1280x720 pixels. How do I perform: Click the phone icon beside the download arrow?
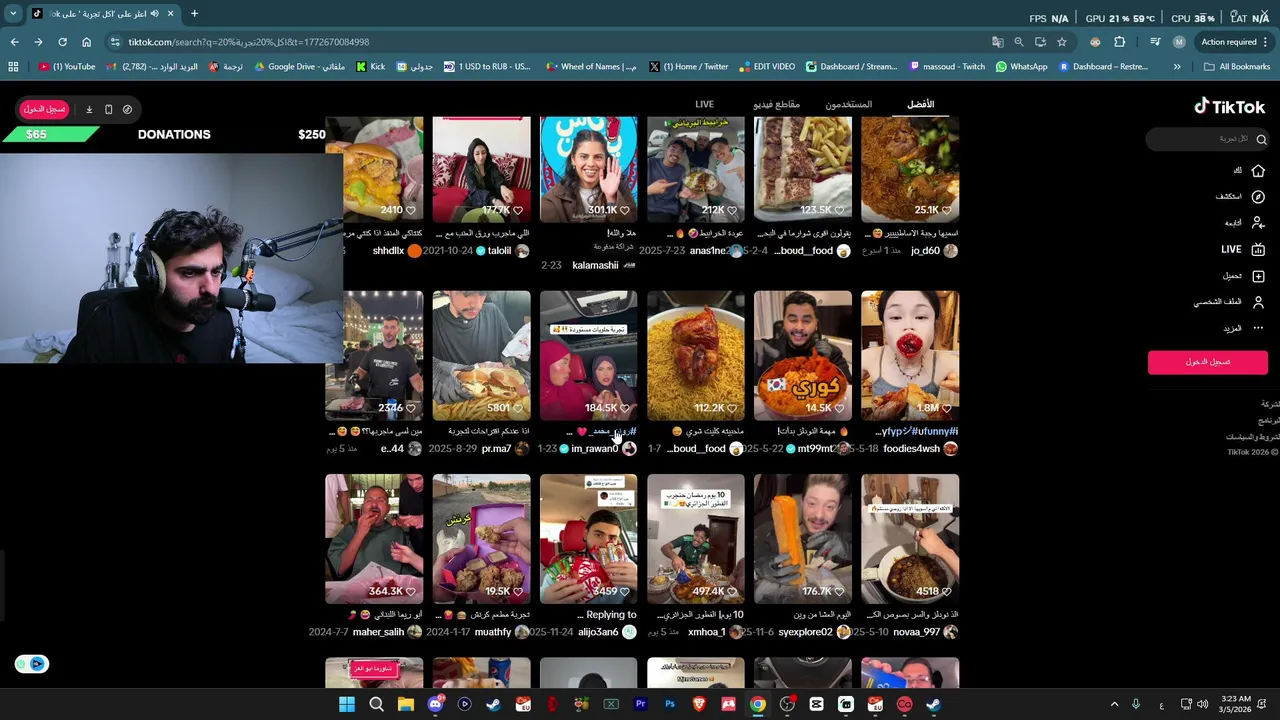pyautogui.click(x=108, y=109)
